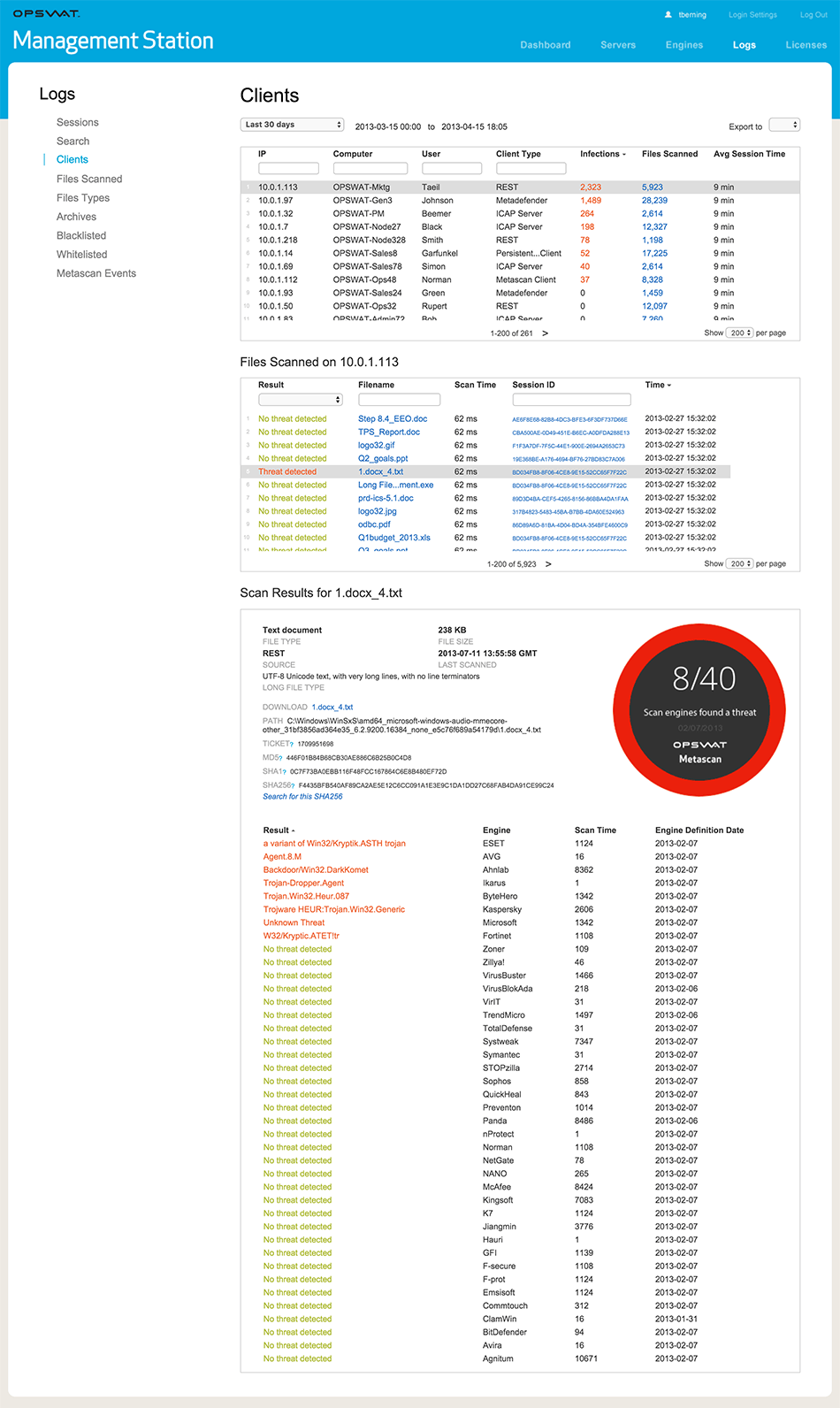Select Clients in Logs sidebar
The width and height of the screenshot is (840, 1408).
[73, 160]
